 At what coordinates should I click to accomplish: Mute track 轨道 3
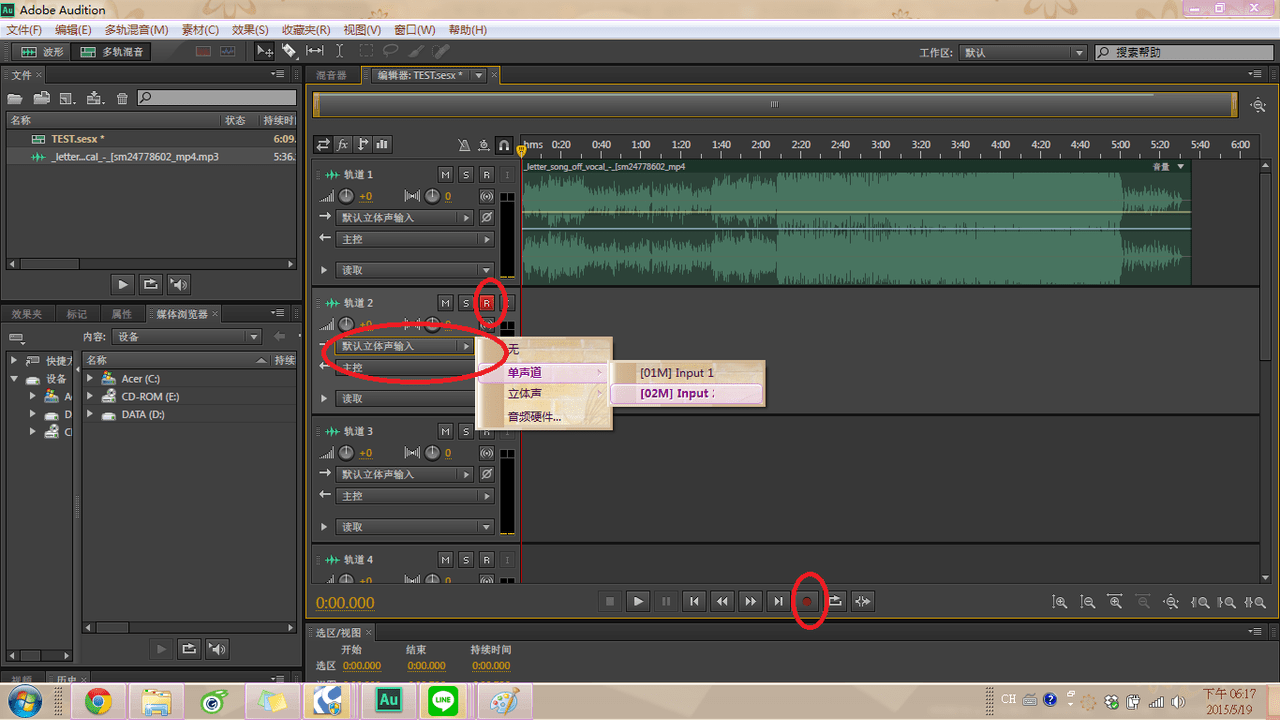tap(446, 432)
